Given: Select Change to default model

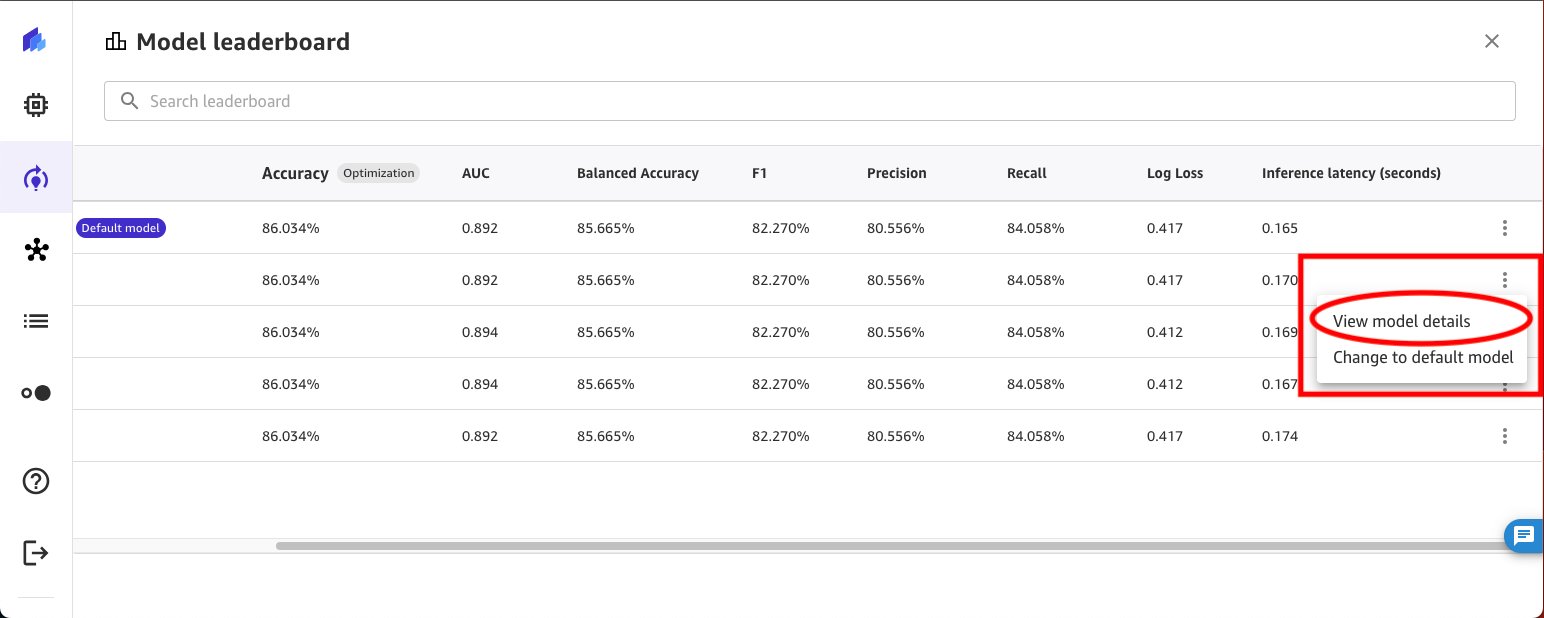Looking at the screenshot, I should 1423,357.
